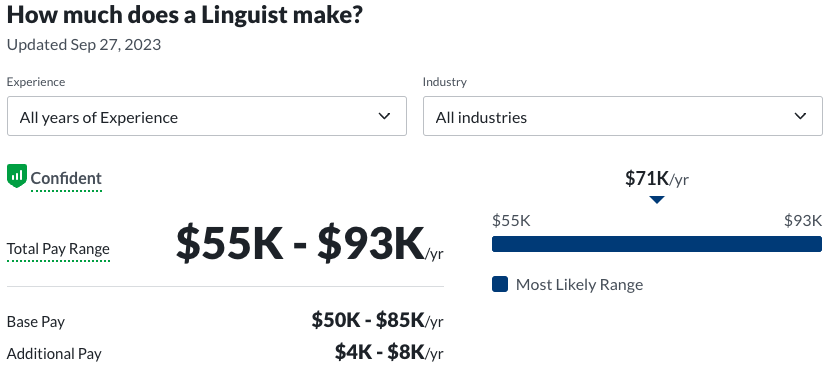Click the Industry dropdown chevron arrow

801,116
